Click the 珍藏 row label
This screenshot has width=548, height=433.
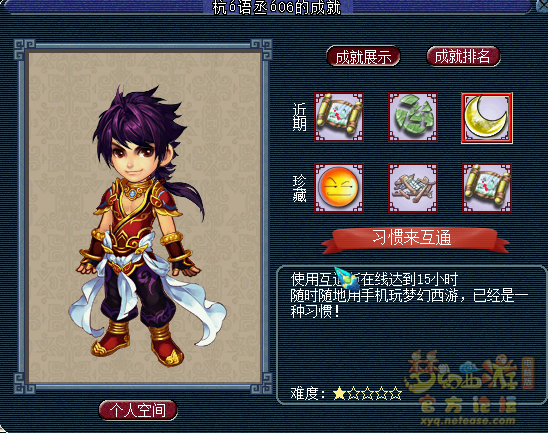click(300, 189)
